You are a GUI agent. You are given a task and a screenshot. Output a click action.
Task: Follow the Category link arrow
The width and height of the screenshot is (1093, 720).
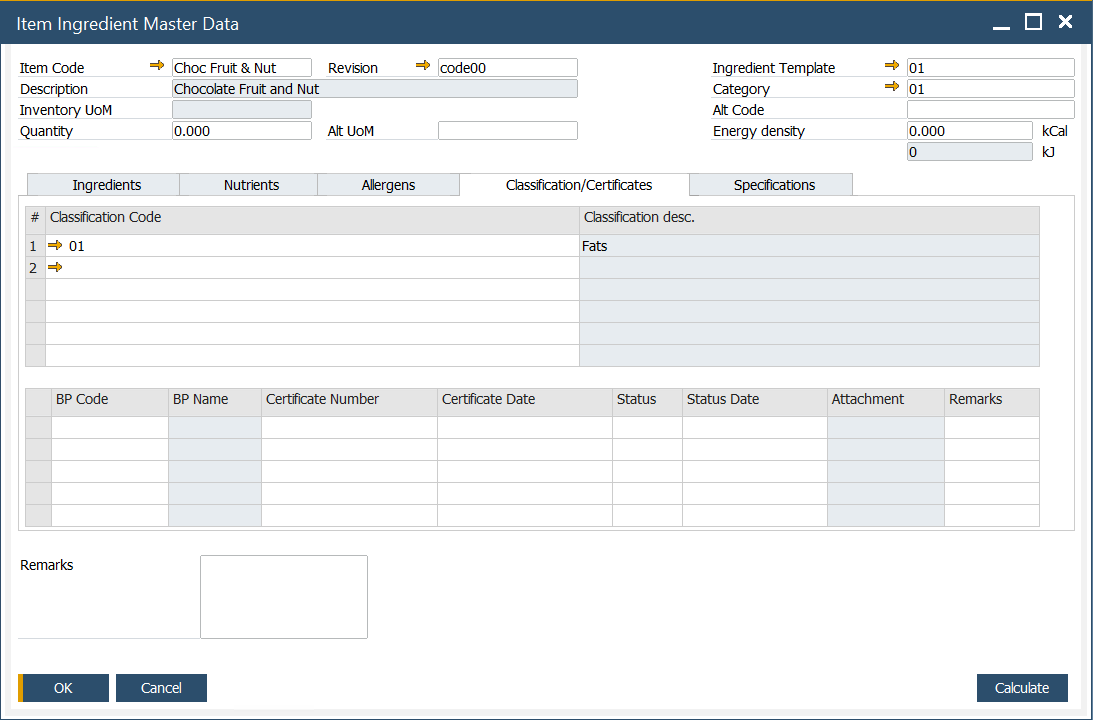(x=892, y=88)
